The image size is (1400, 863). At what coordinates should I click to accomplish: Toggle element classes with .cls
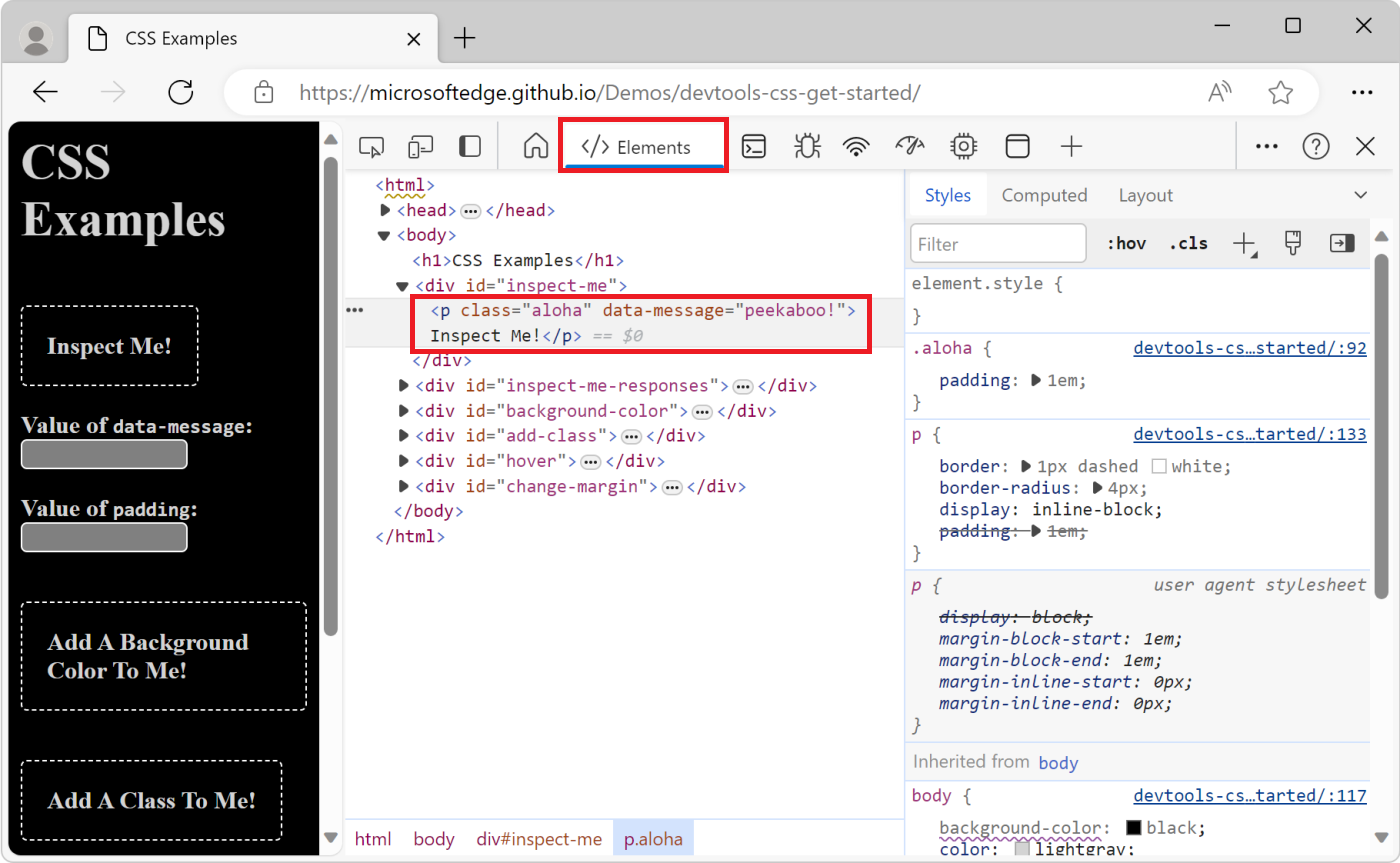[x=1188, y=243]
